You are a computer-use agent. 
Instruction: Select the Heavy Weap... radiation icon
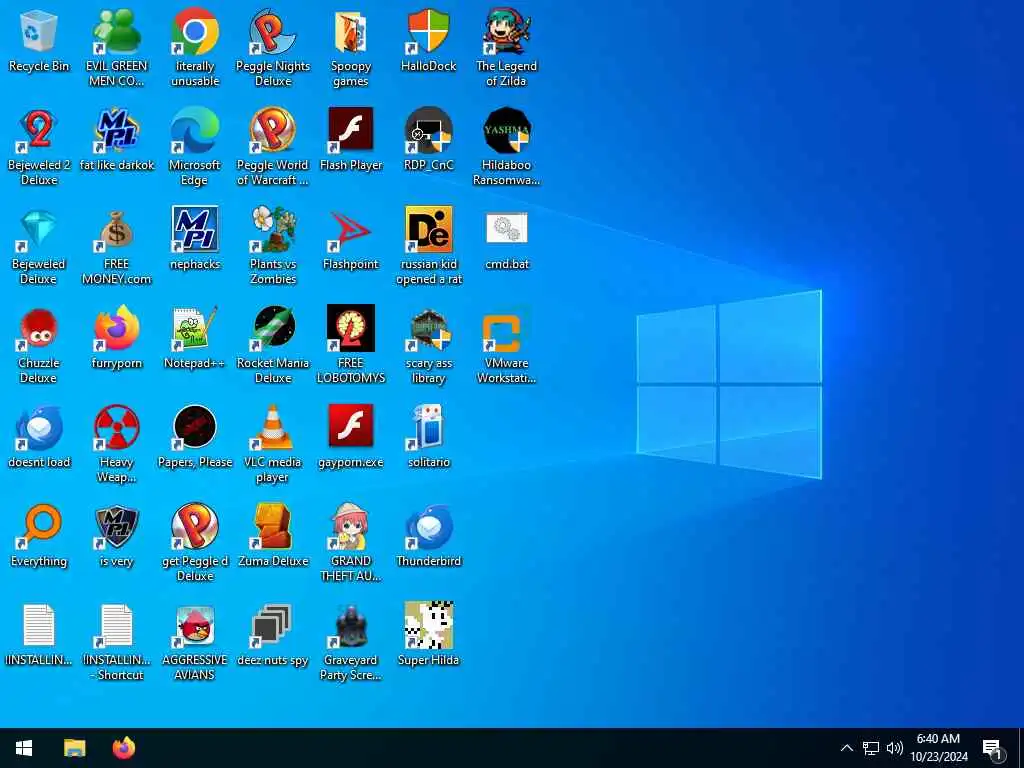click(117, 428)
